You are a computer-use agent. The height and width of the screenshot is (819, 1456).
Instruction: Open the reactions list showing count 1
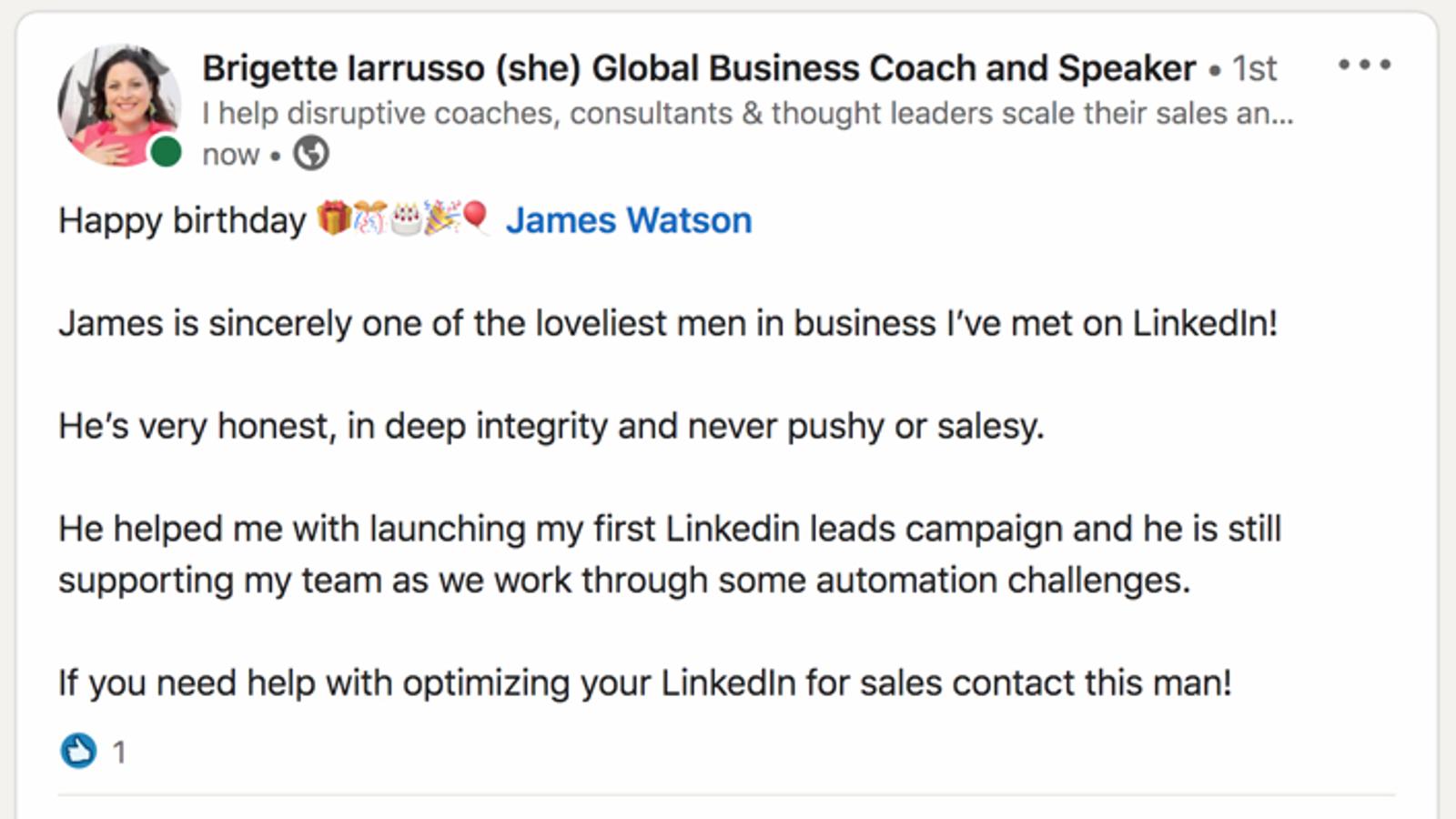pos(119,753)
